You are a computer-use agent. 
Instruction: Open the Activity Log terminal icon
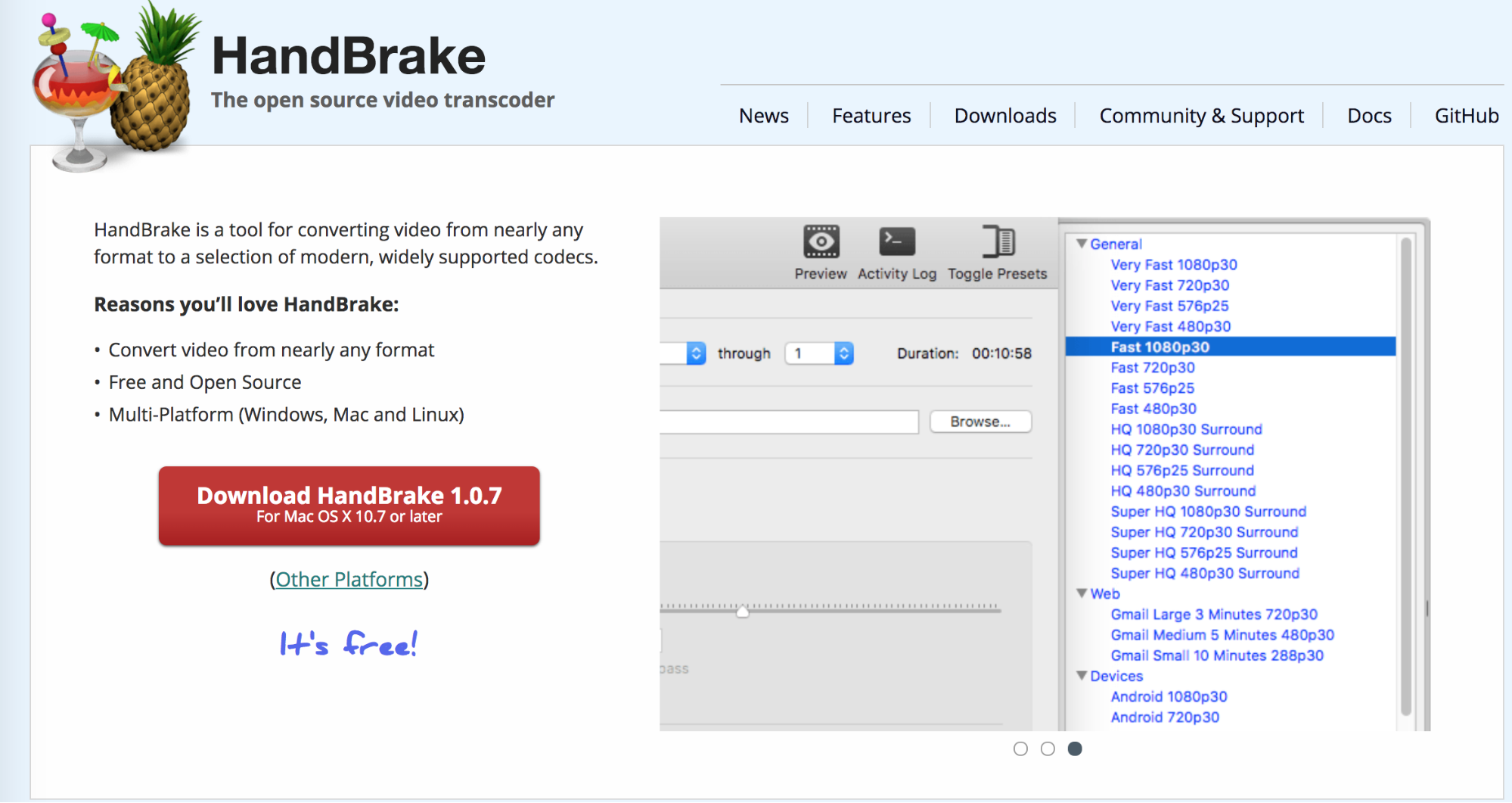[897, 242]
